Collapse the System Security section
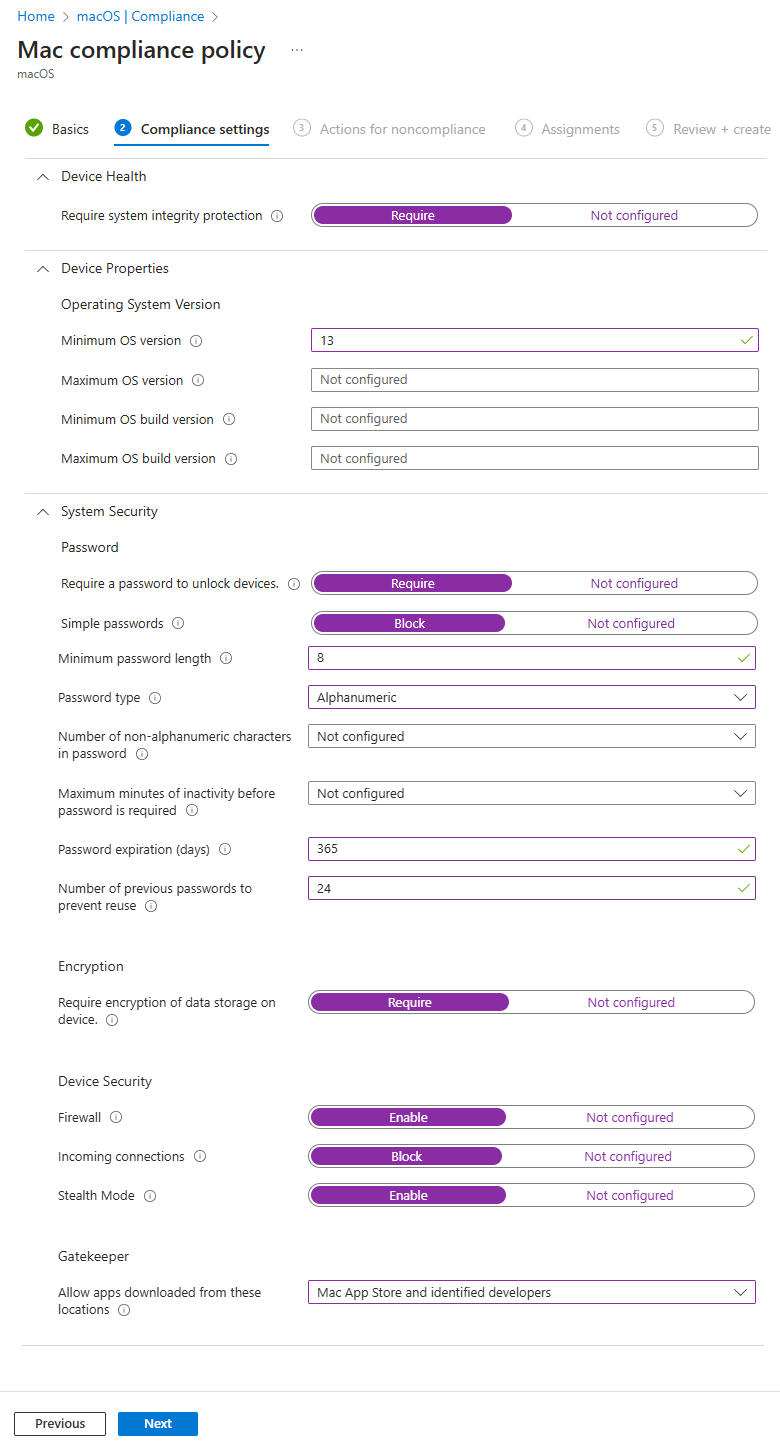The width and height of the screenshot is (780, 1453). pyautogui.click(x=42, y=511)
